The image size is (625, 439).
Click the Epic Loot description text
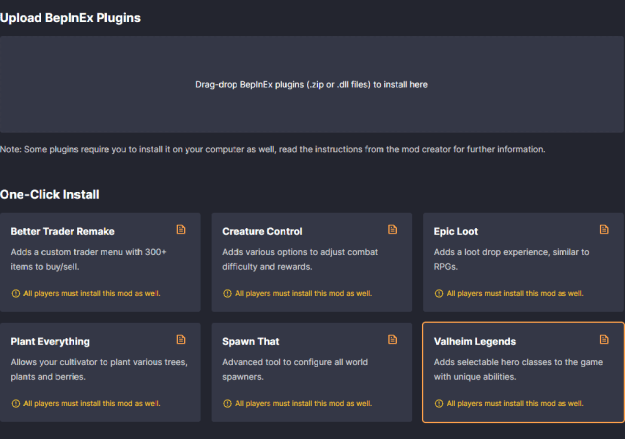click(x=512, y=258)
